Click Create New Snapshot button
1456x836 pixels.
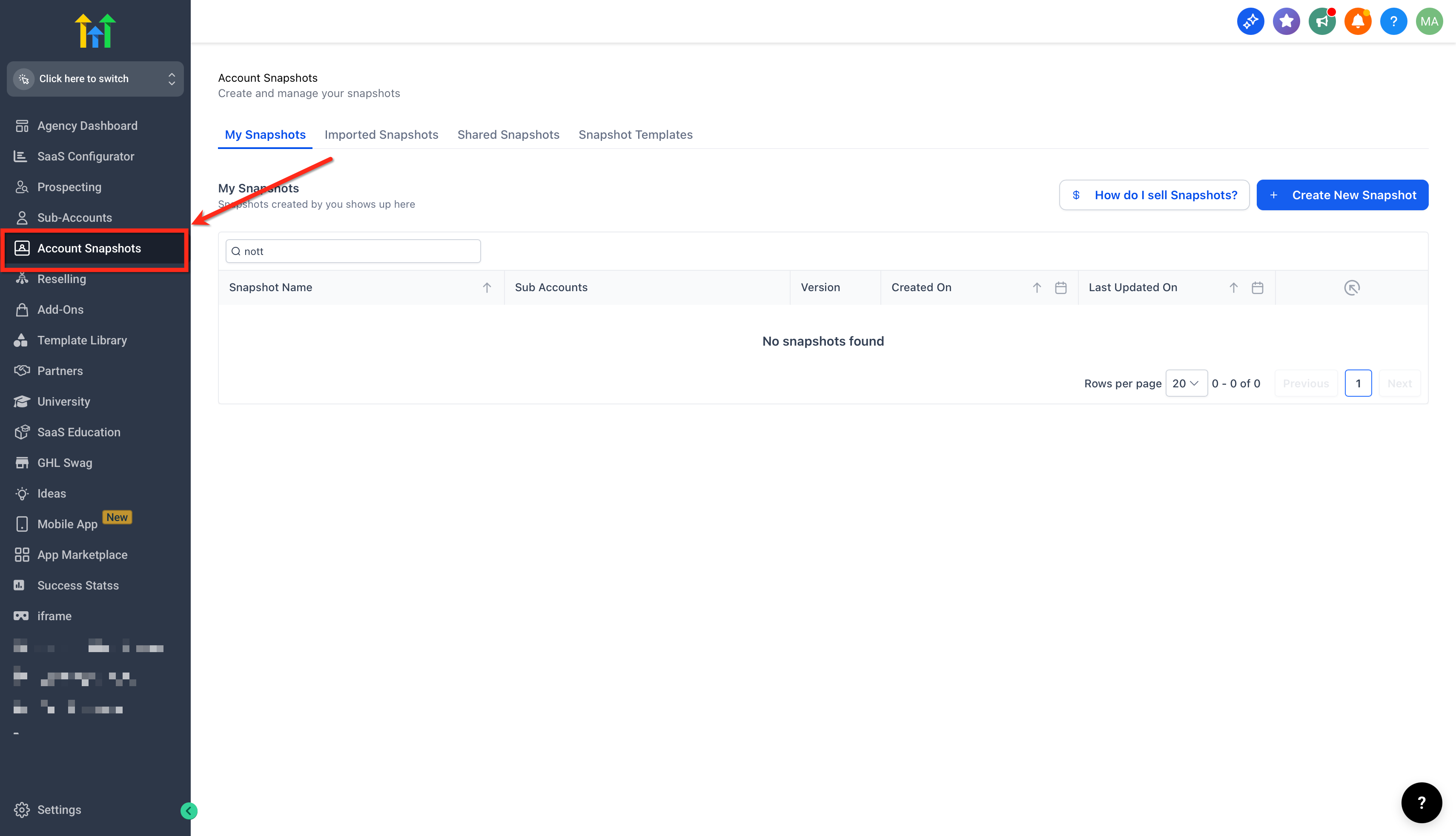(x=1342, y=195)
